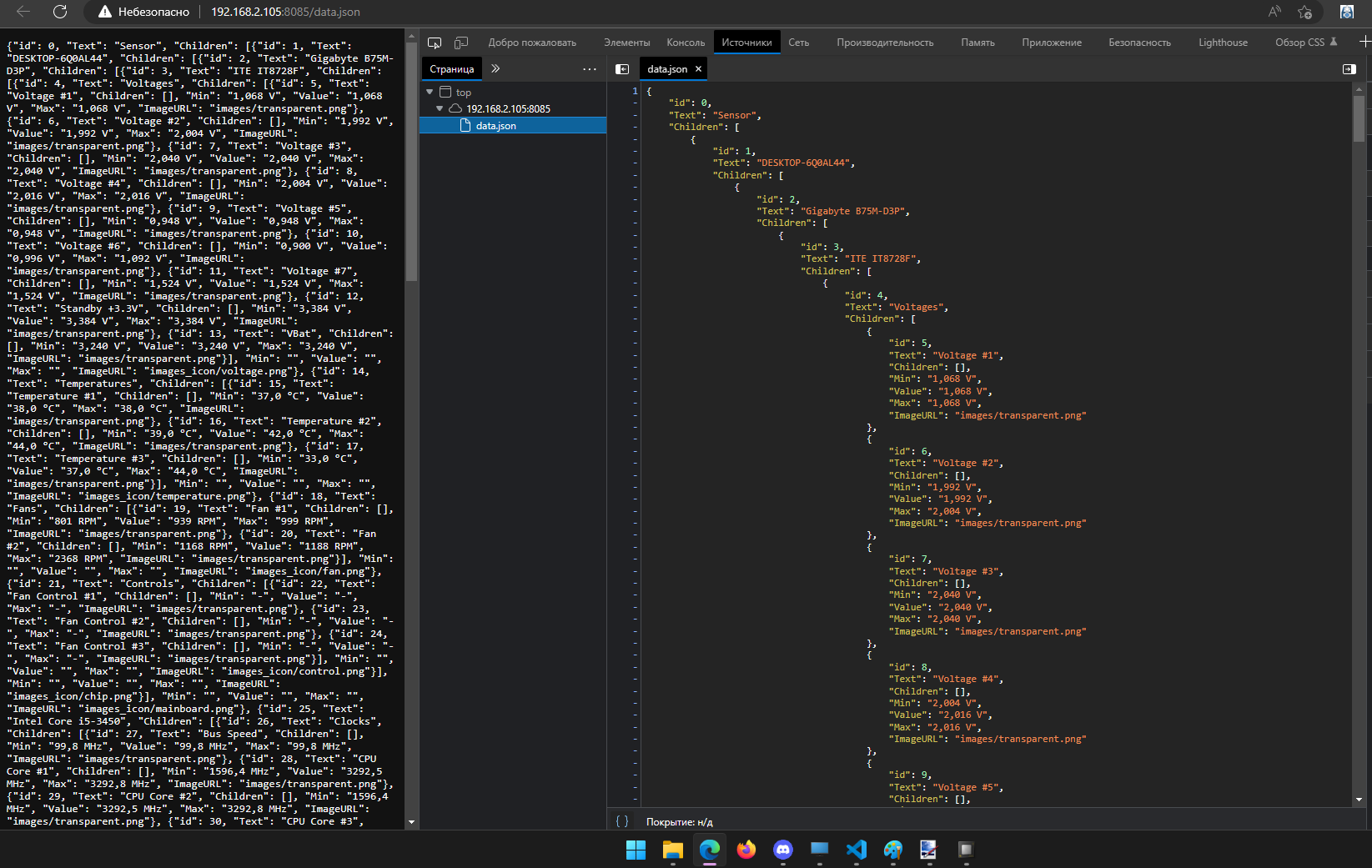The image size is (1372, 868).
Task: Click the inspect element picker icon
Action: [435, 43]
